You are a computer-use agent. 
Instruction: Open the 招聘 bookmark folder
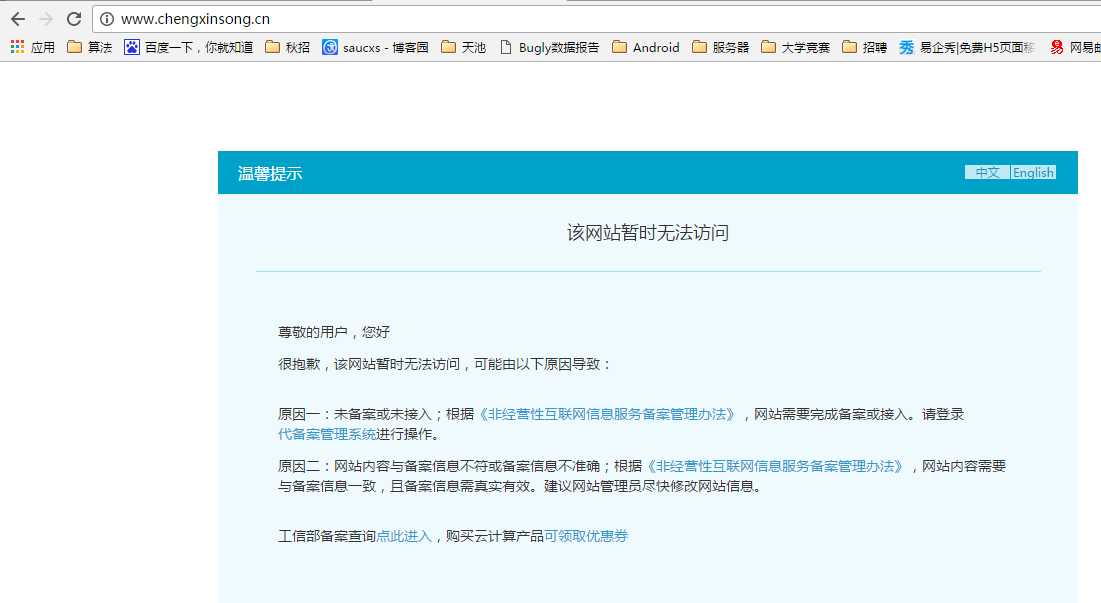pos(864,47)
